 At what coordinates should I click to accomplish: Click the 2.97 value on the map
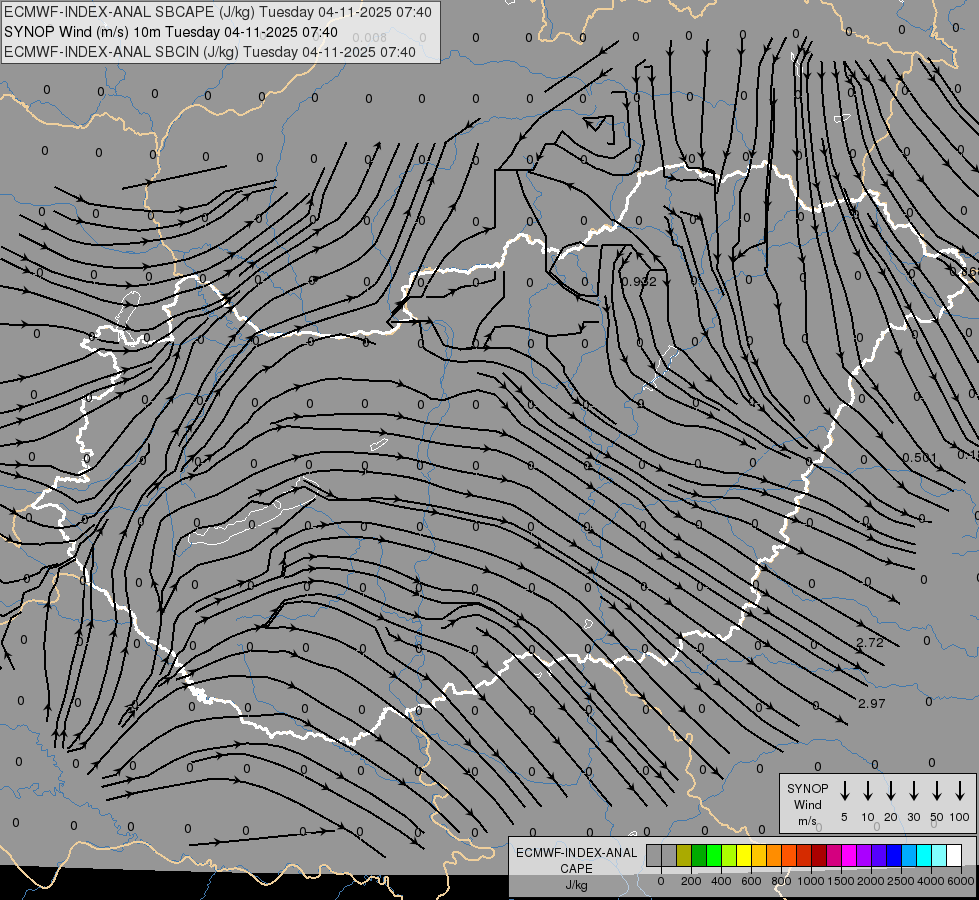point(872,703)
